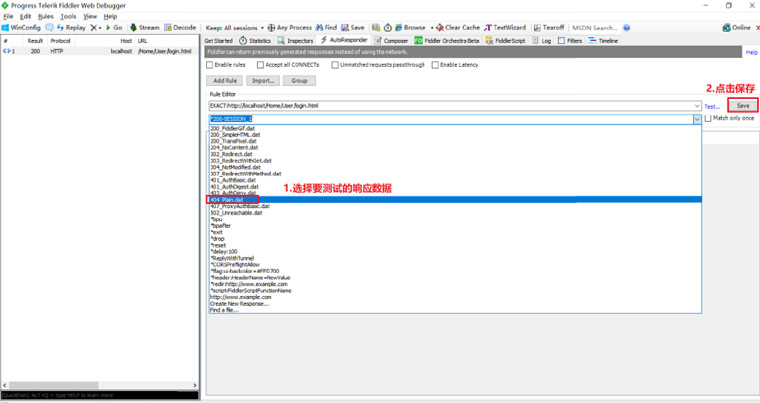The image size is (760, 403).
Task: Click the Save rule button
Action: pos(743,106)
